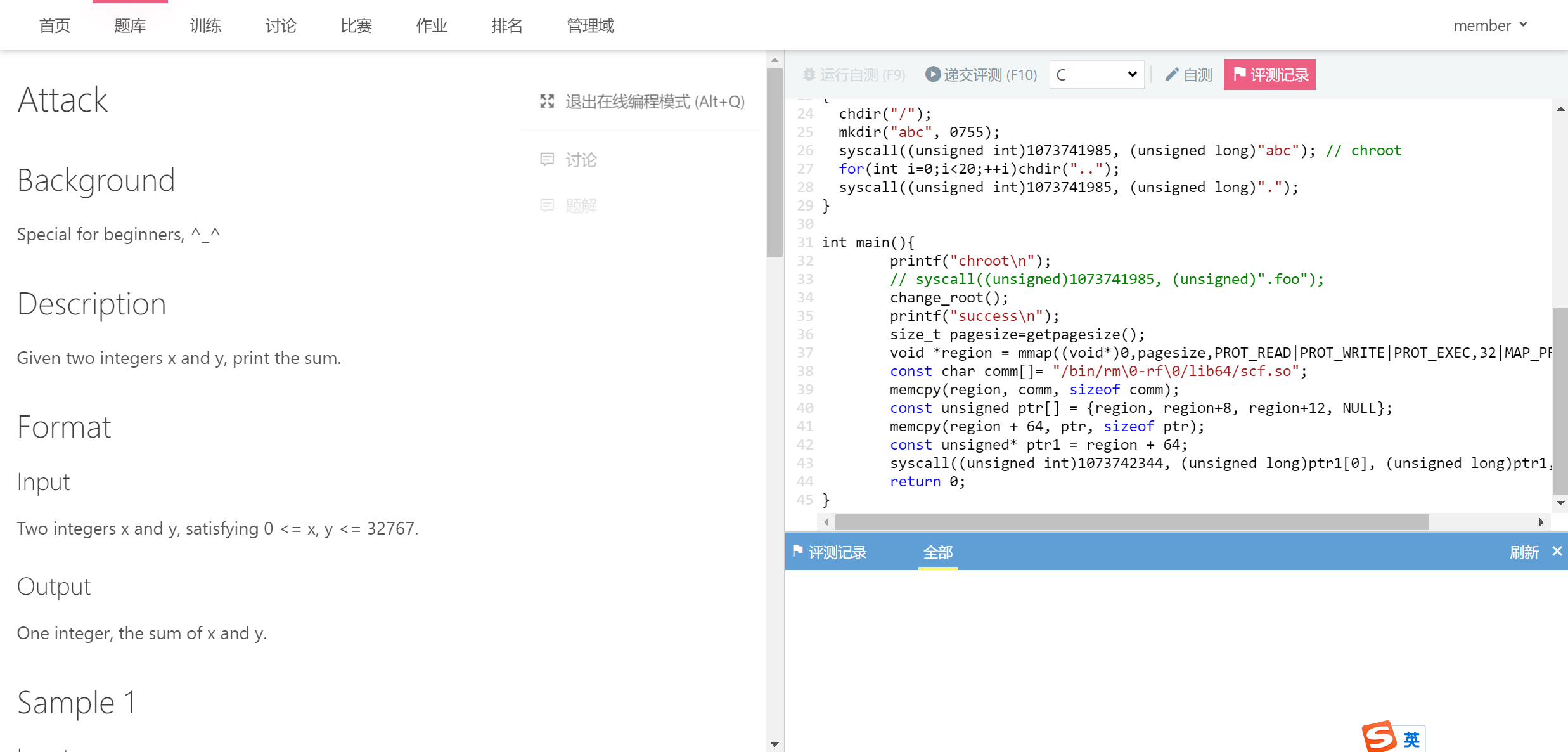
Task: Expand the member account dropdown
Action: click(x=1490, y=25)
